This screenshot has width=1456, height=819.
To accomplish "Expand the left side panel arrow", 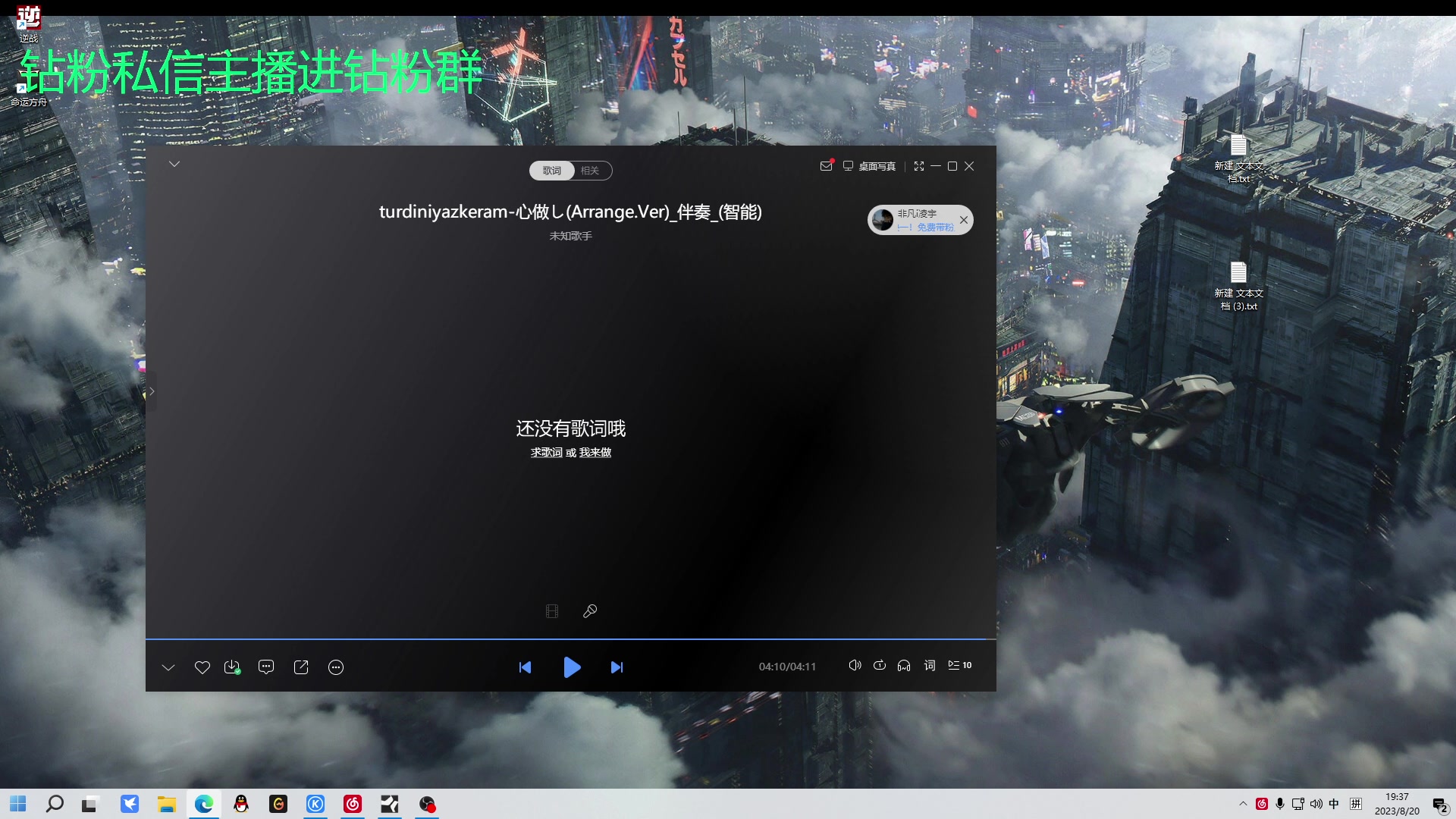I will (x=151, y=391).
